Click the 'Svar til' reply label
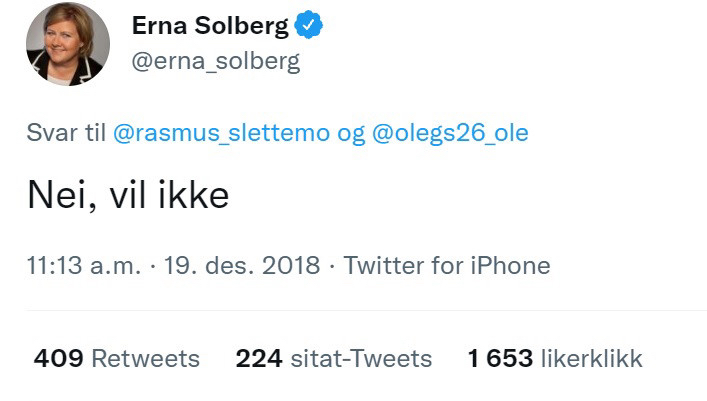The width and height of the screenshot is (707, 401). [x=66, y=134]
